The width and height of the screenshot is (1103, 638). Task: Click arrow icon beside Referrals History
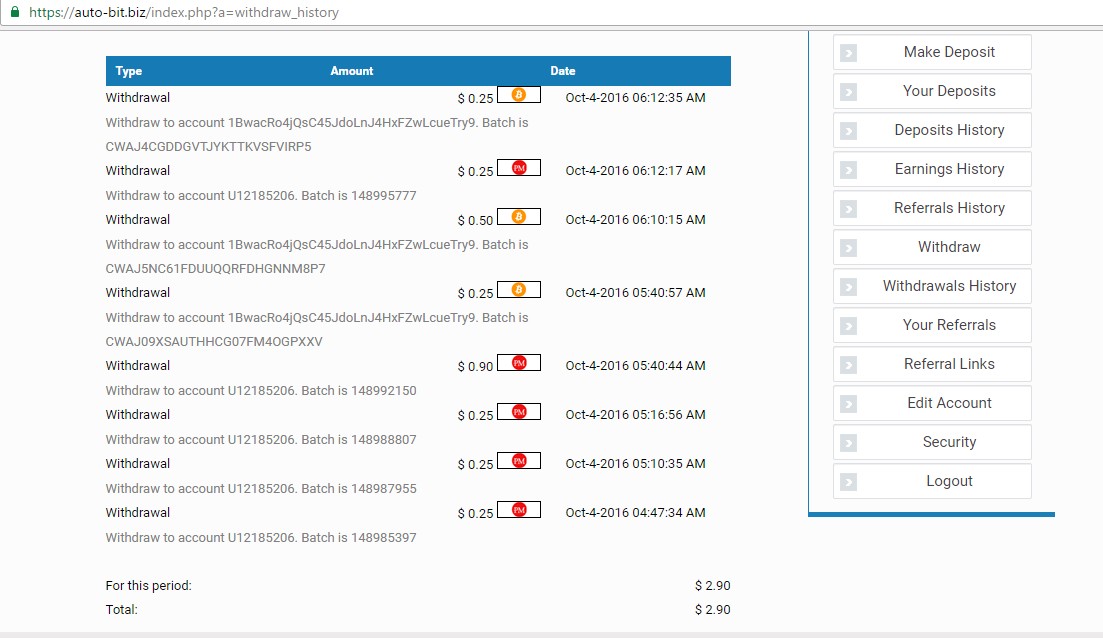click(x=848, y=209)
